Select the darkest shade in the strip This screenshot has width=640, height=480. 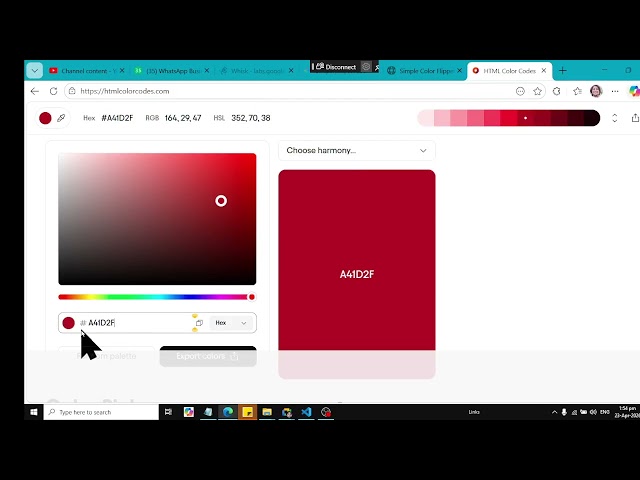pos(591,118)
